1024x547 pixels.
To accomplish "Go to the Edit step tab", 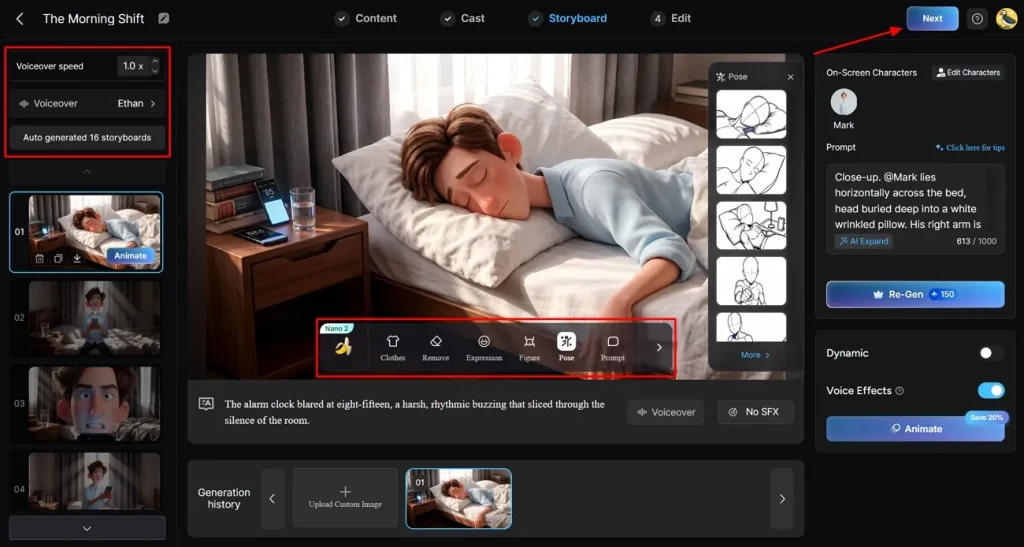I will tap(671, 18).
